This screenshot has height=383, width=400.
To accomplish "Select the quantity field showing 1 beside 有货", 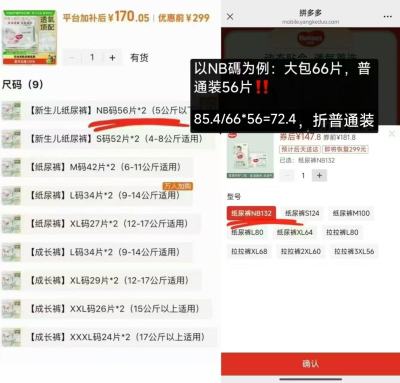I will pyautogui.click(x=92, y=58).
